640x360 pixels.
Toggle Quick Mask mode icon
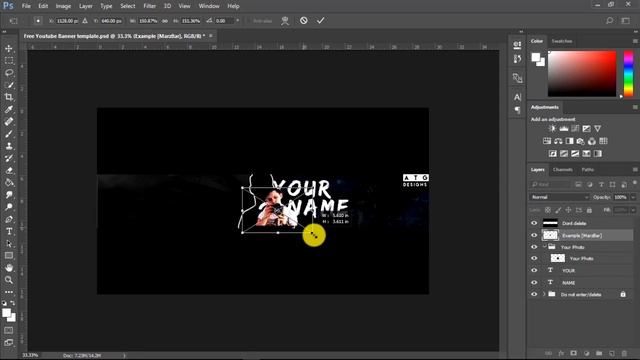point(9,330)
